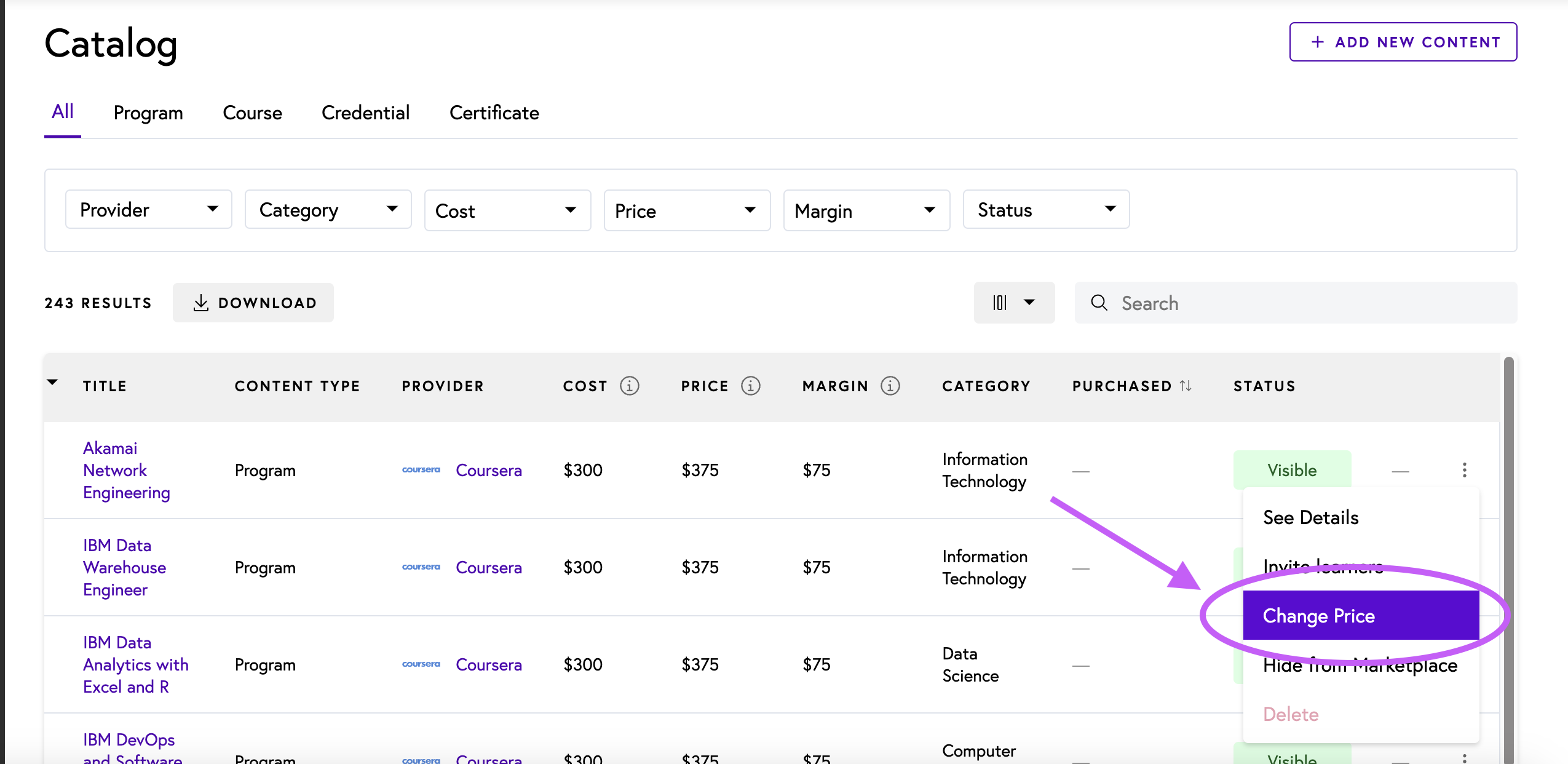Expand the Category filter dropdown
This screenshot has height=764, width=1568.
click(x=328, y=210)
